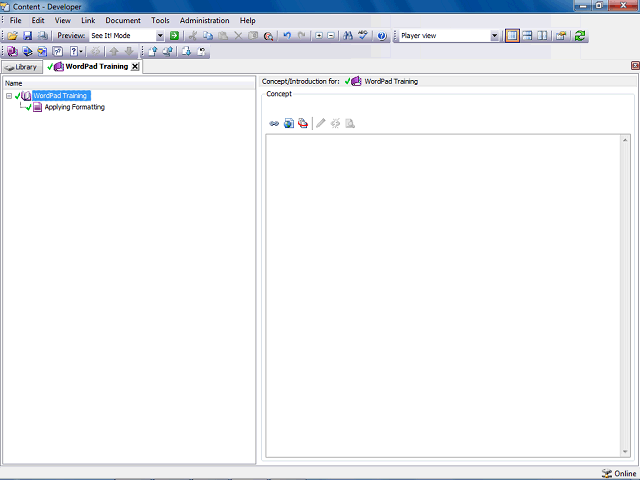
Task: Click the Cut scissors icon
Action: pyautogui.click(x=193, y=36)
